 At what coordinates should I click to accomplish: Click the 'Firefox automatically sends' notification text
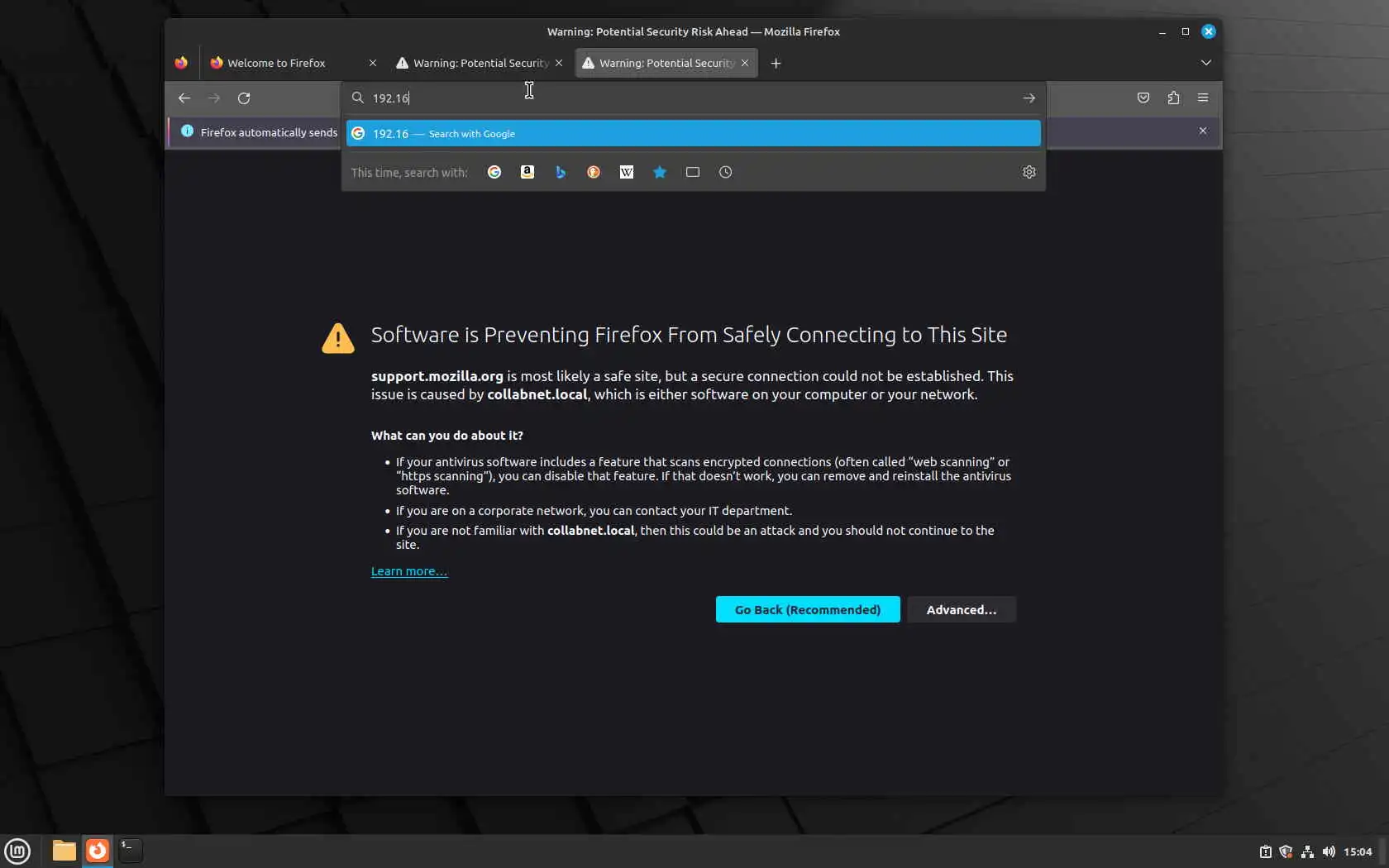[269, 132]
